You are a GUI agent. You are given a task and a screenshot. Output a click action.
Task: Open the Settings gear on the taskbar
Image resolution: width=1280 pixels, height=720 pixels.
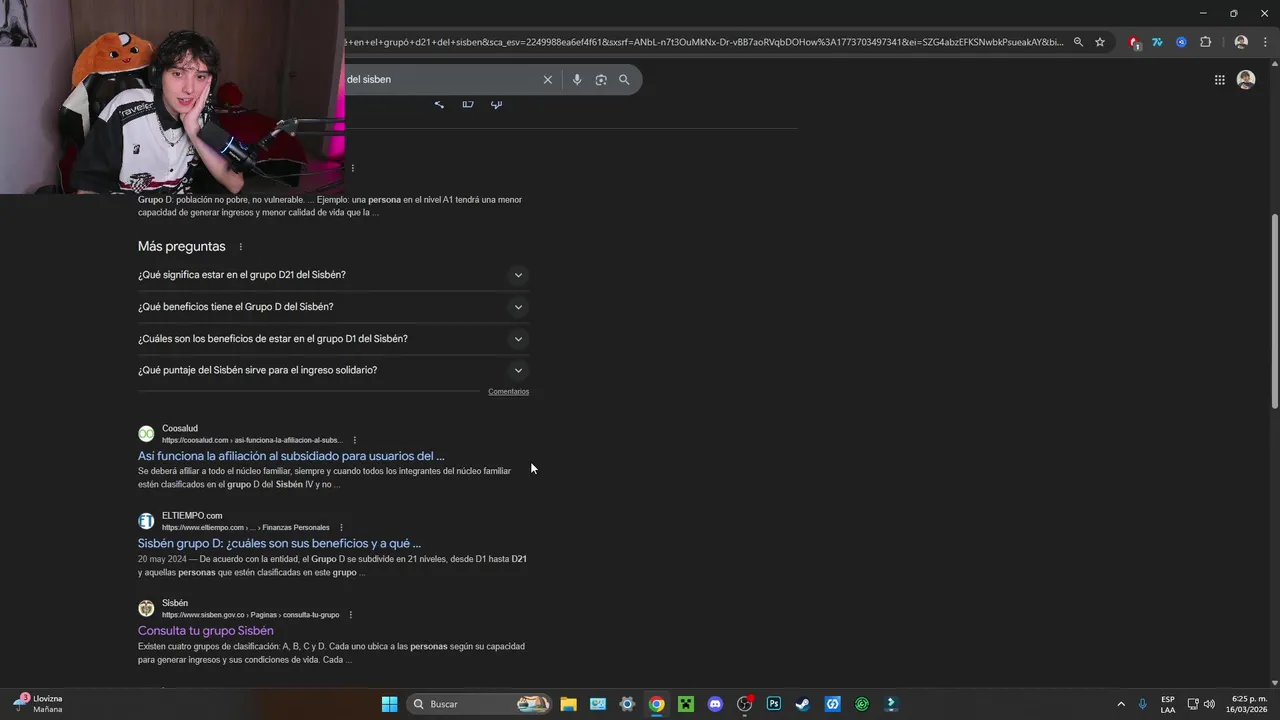(x=627, y=704)
